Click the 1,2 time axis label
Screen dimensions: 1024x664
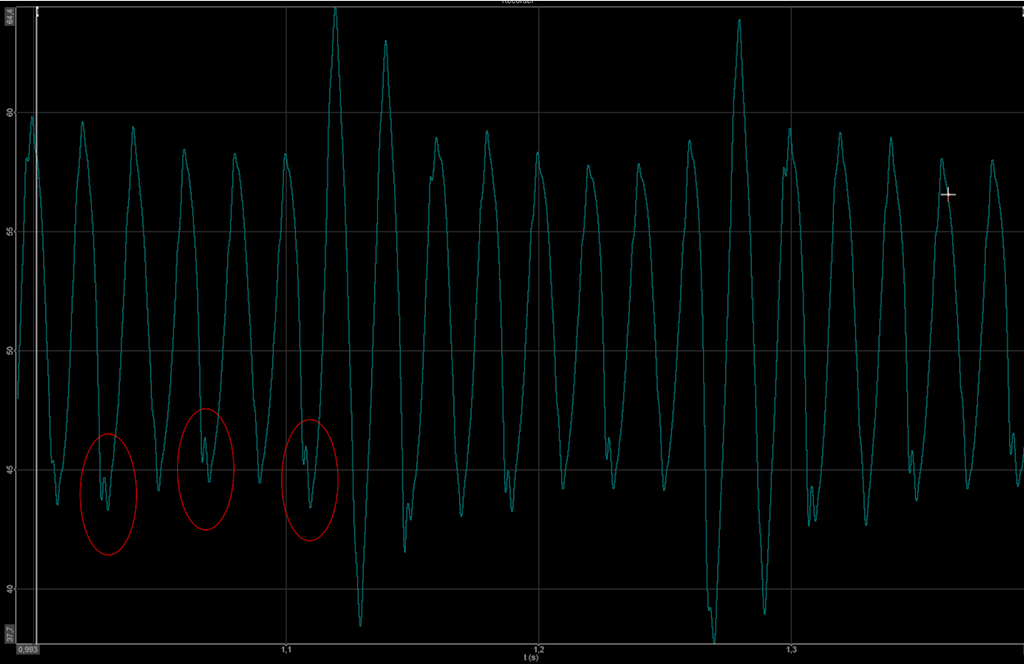(x=538, y=650)
